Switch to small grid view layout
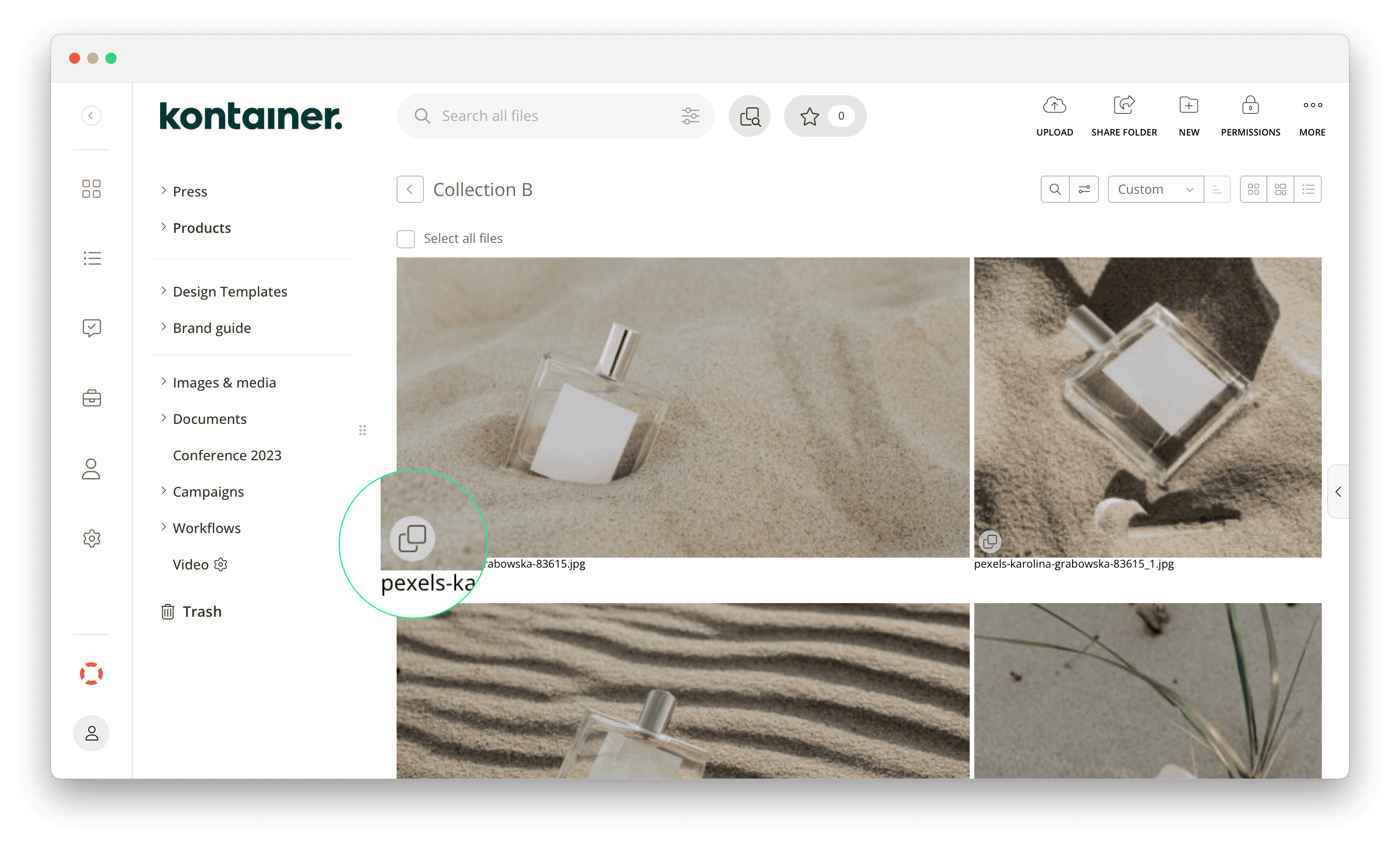This screenshot has width=1400, height=846. pyautogui.click(x=1253, y=189)
